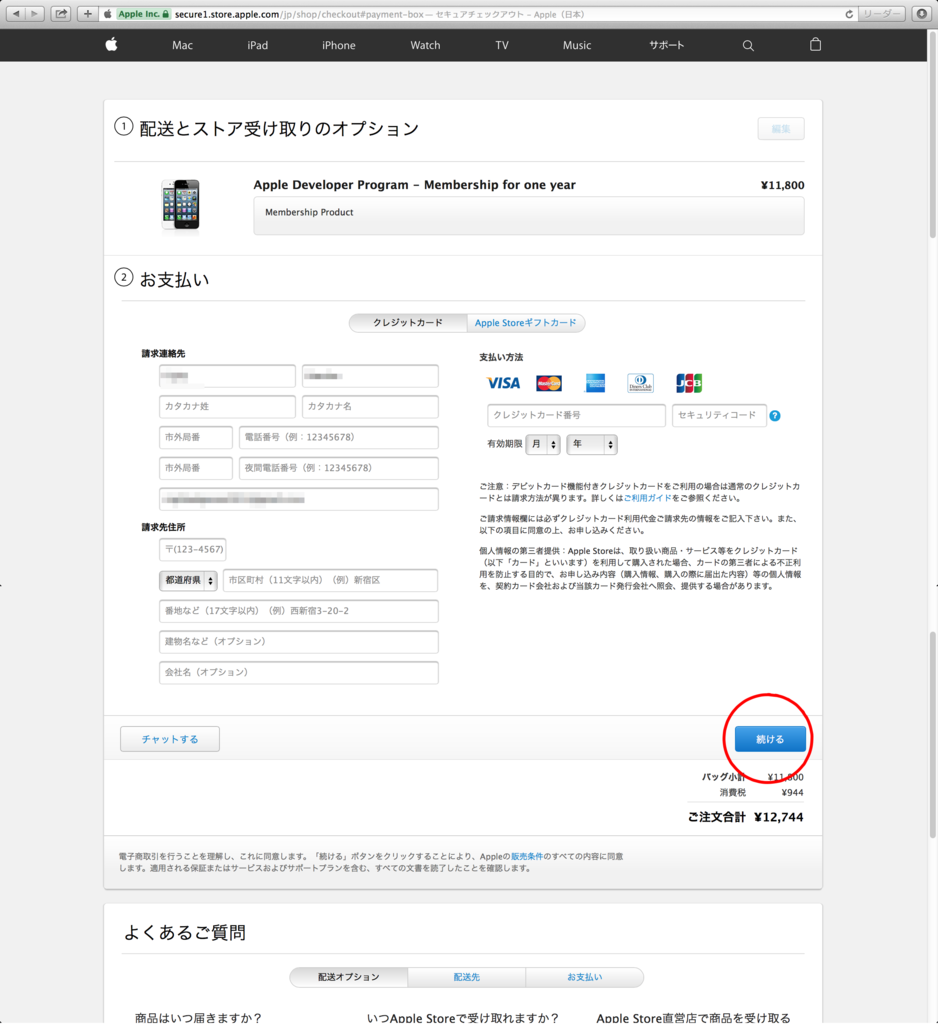Click the Safari forward arrow button
938x1024 pixels.
(34, 14)
